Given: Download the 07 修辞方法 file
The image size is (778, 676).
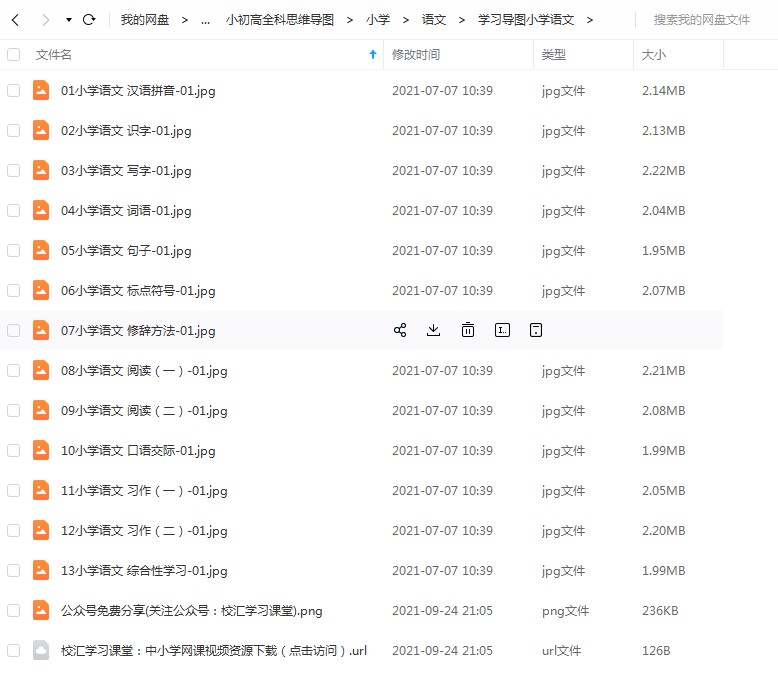Looking at the screenshot, I should point(434,330).
